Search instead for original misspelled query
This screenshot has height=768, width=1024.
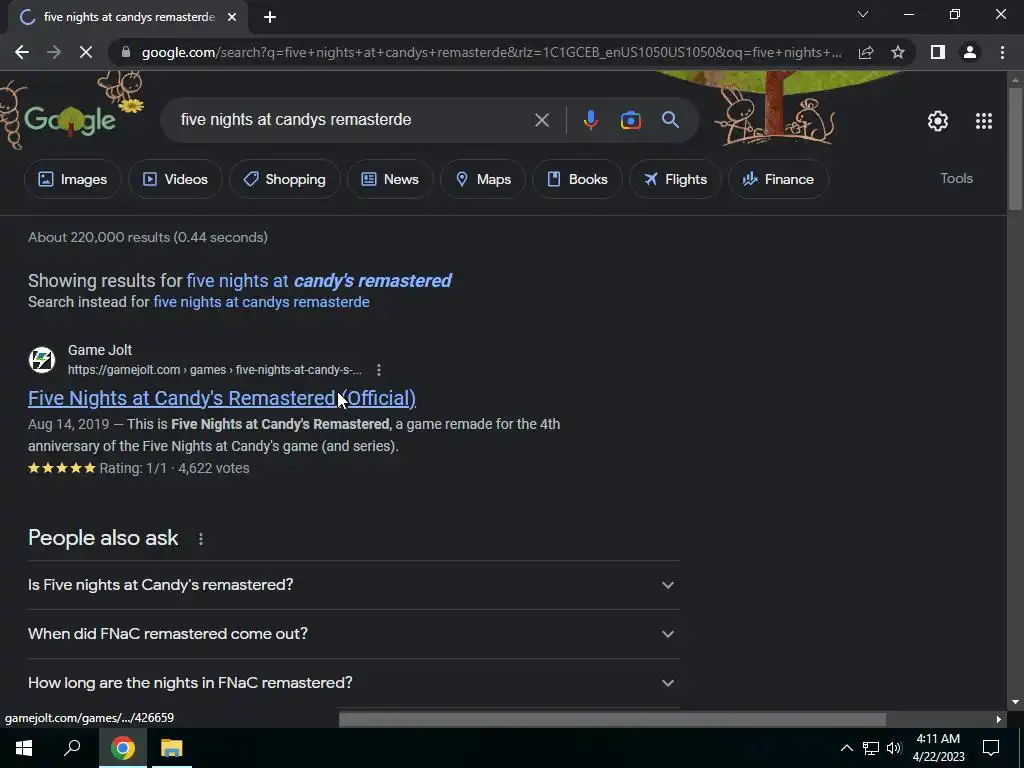coord(261,302)
